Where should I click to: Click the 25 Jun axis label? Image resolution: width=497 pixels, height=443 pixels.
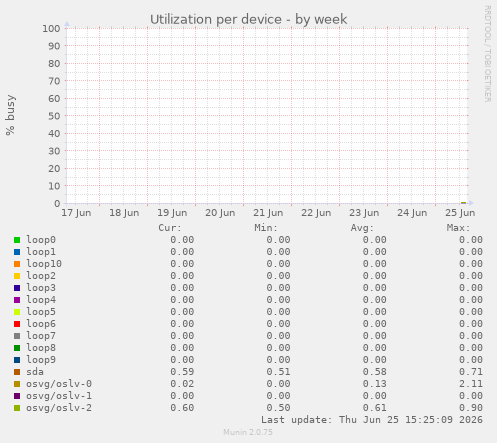pyautogui.click(x=460, y=213)
